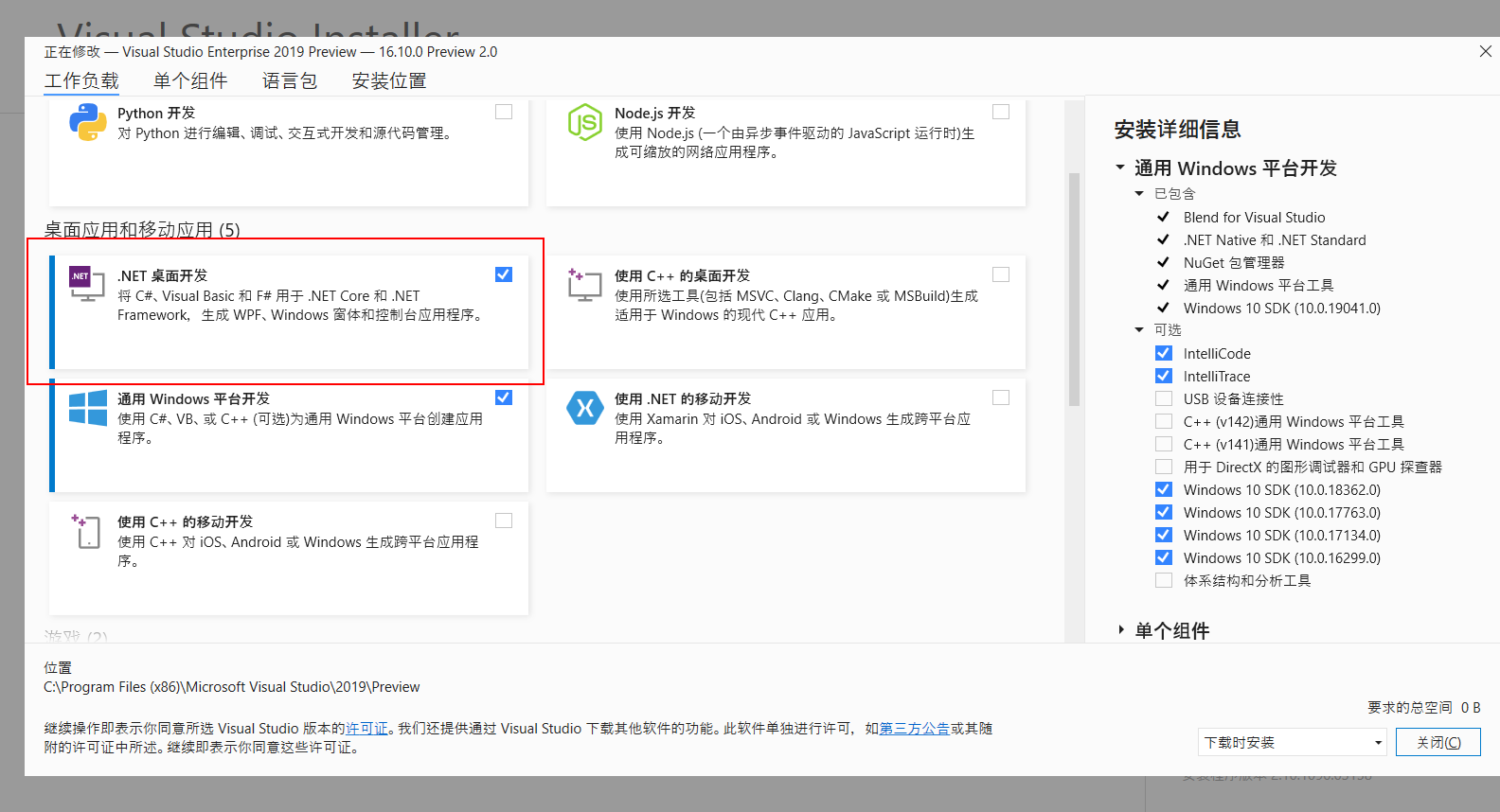Select Blend for Visual Studio item

tap(1254, 218)
